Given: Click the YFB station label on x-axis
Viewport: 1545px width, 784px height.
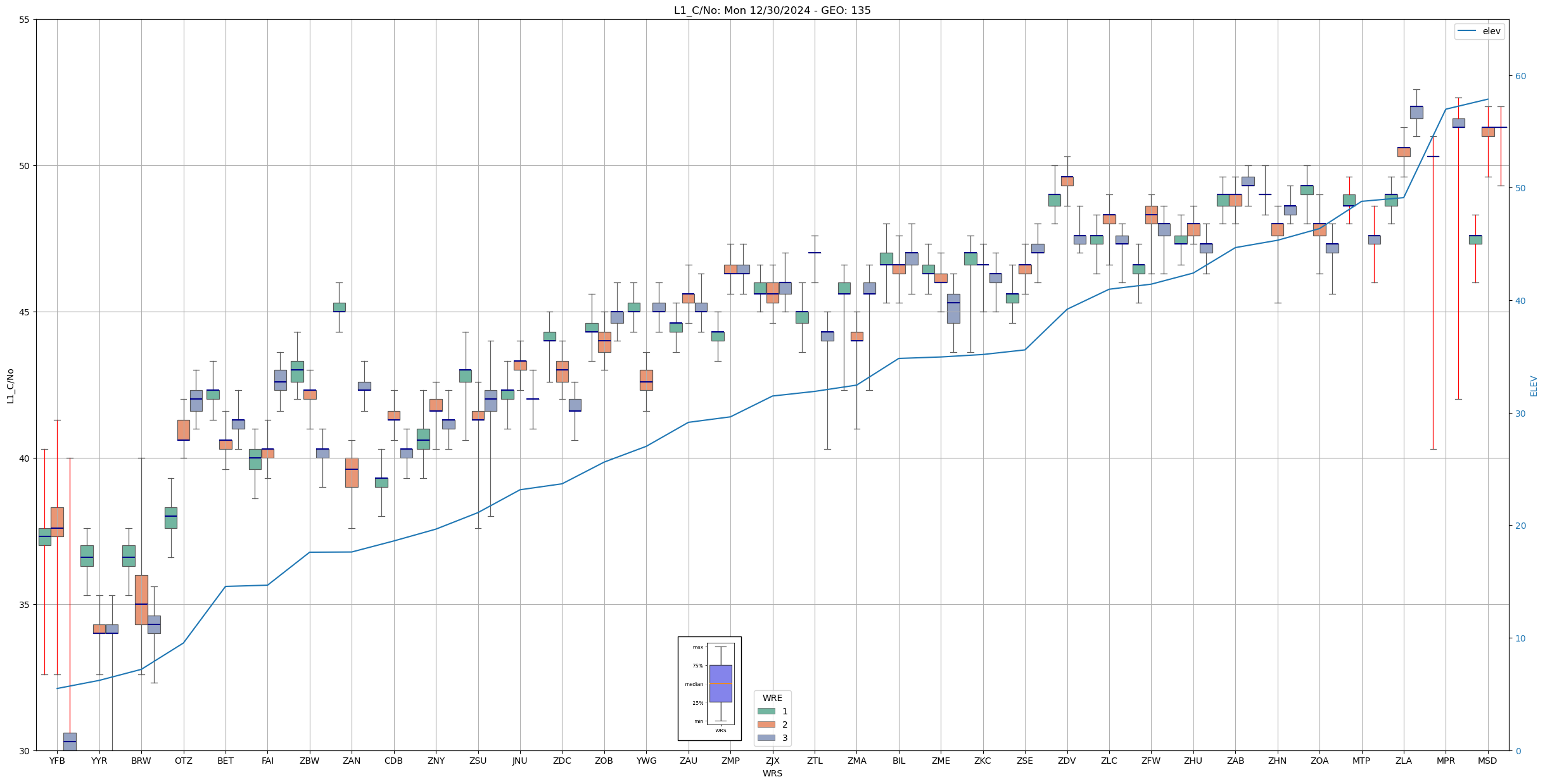Looking at the screenshot, I should click(x=57, y=761).
